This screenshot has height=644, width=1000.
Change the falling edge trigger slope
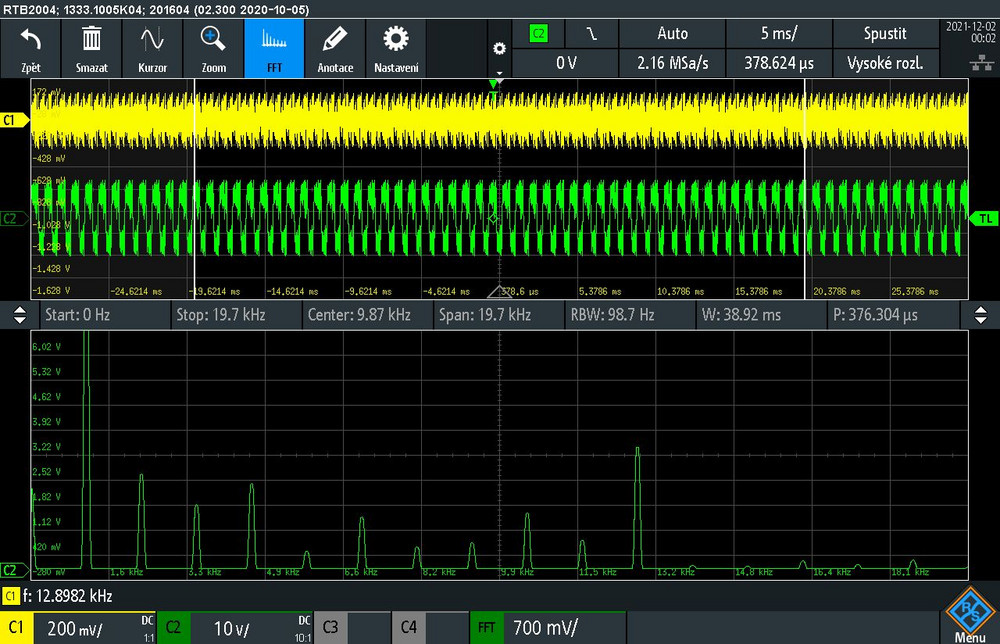(592, 34)
